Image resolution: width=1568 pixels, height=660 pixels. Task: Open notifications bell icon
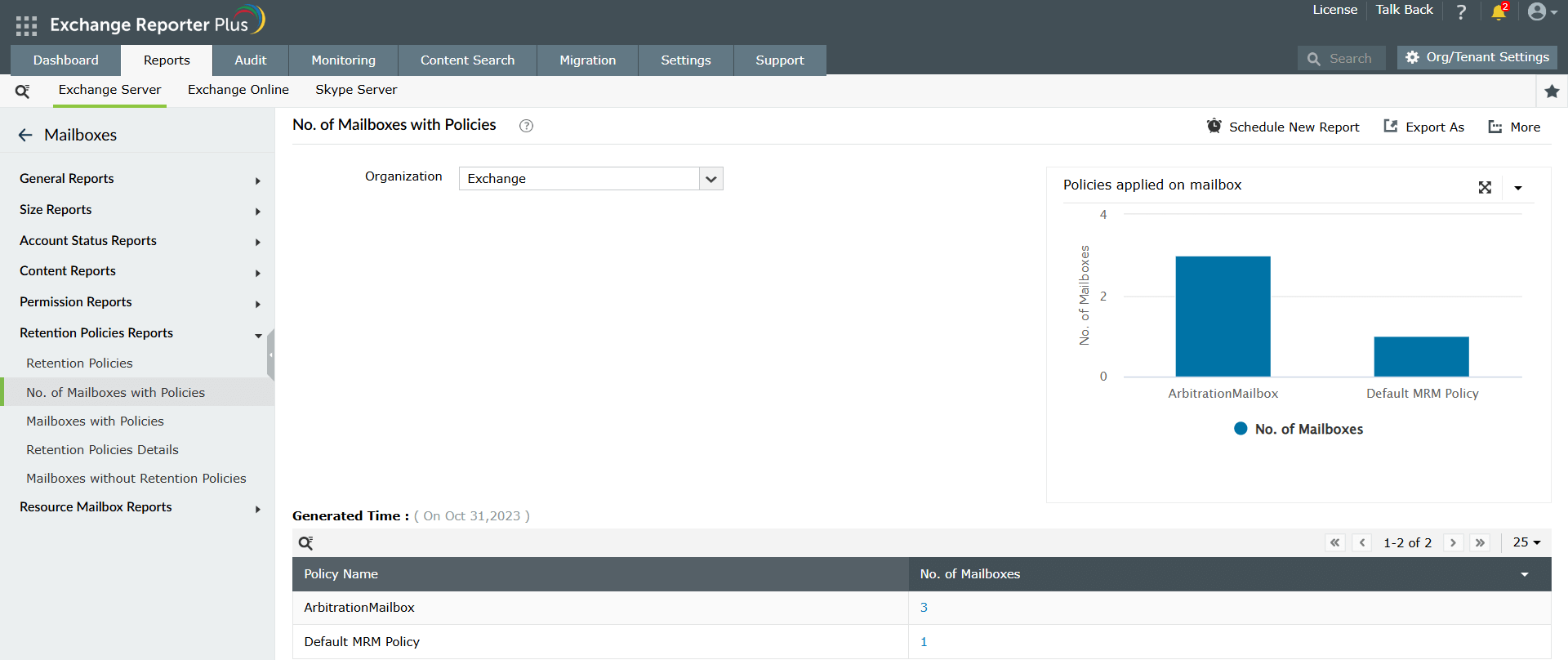pos(1499,11)
